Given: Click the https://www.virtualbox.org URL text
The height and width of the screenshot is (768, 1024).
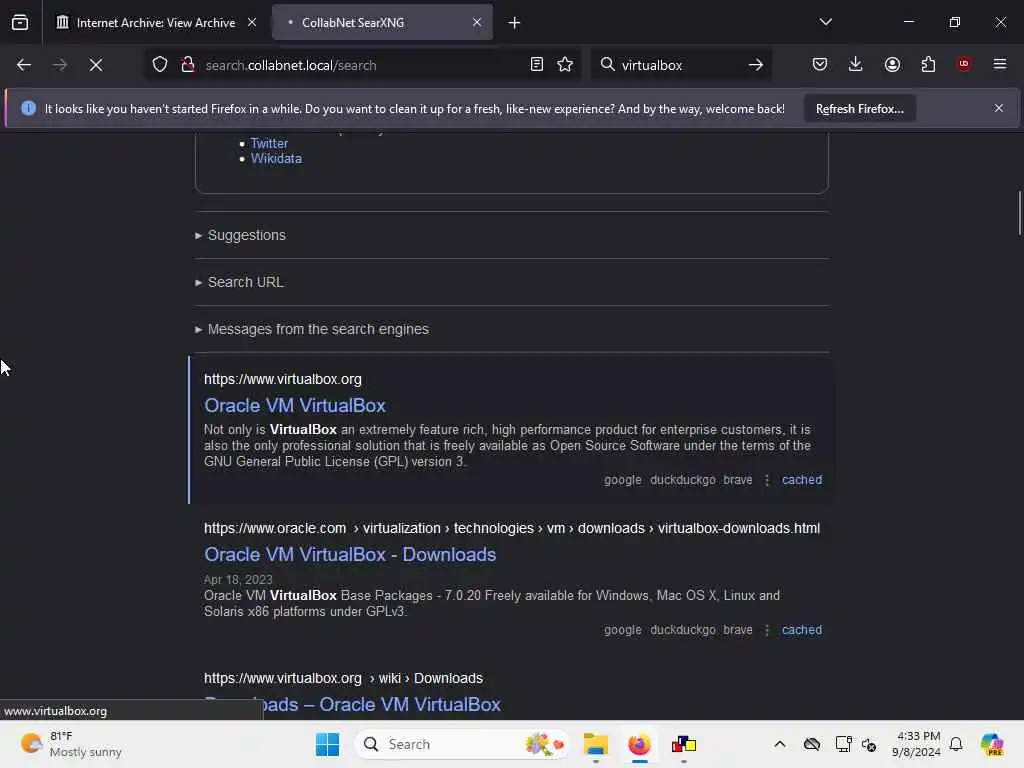Looking at the screenshot, I should 283,379.
